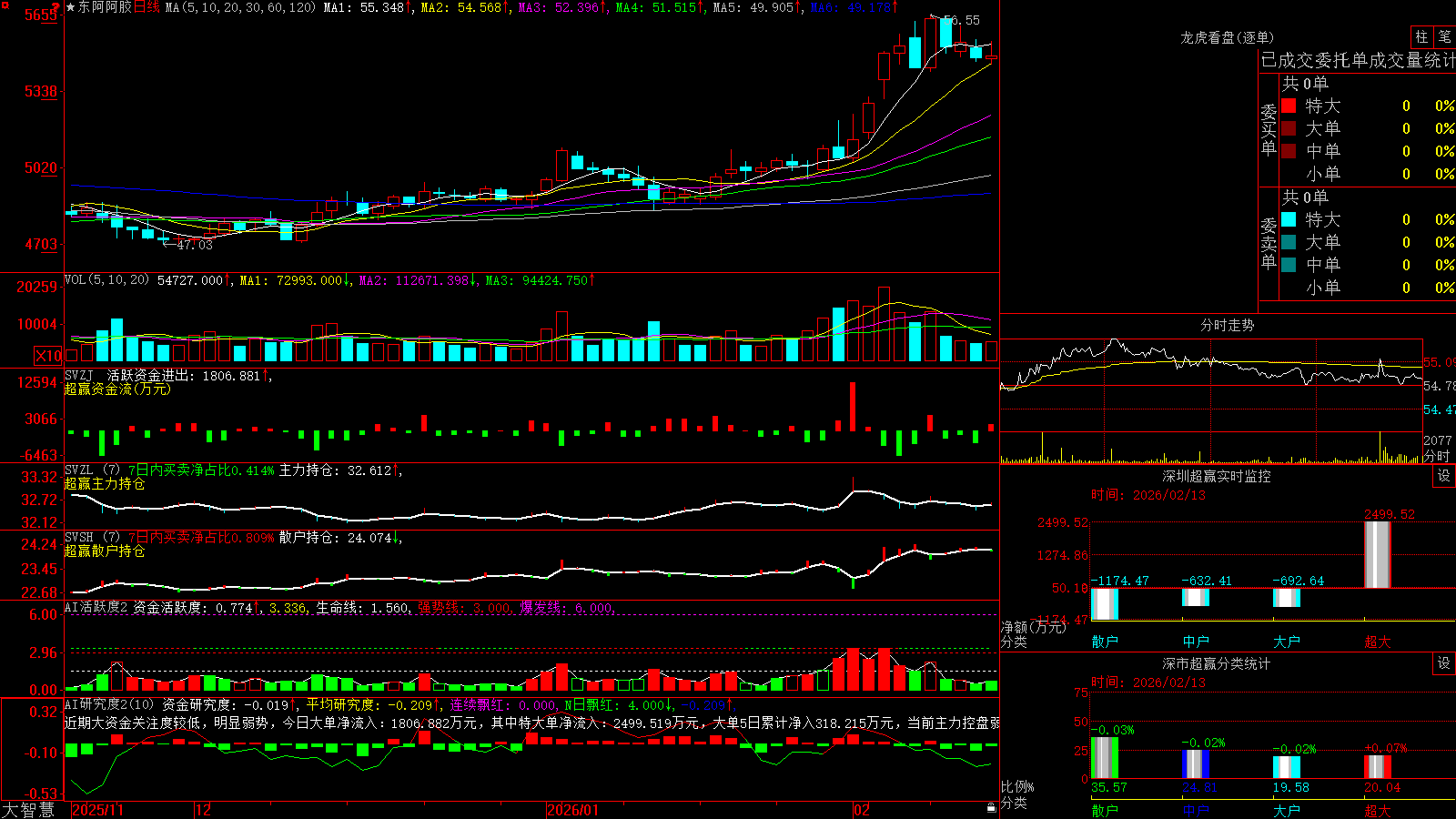Viewport: 1456px width, 819px height.
Task: Click the 时间: 2026/02/13 label in 实时监控
Action: click(1148, 495)
